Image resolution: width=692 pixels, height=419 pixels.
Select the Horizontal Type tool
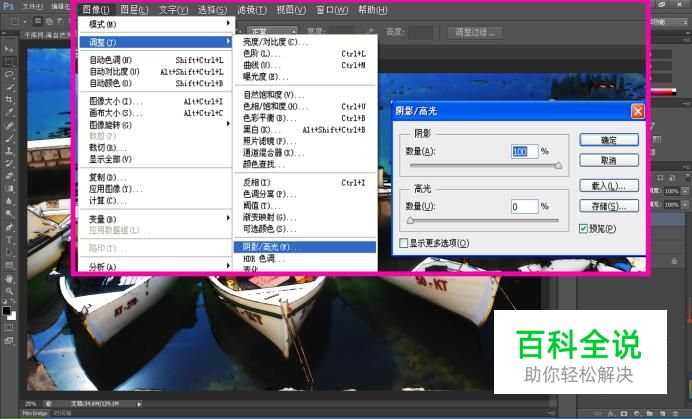[x=9, y=240]
